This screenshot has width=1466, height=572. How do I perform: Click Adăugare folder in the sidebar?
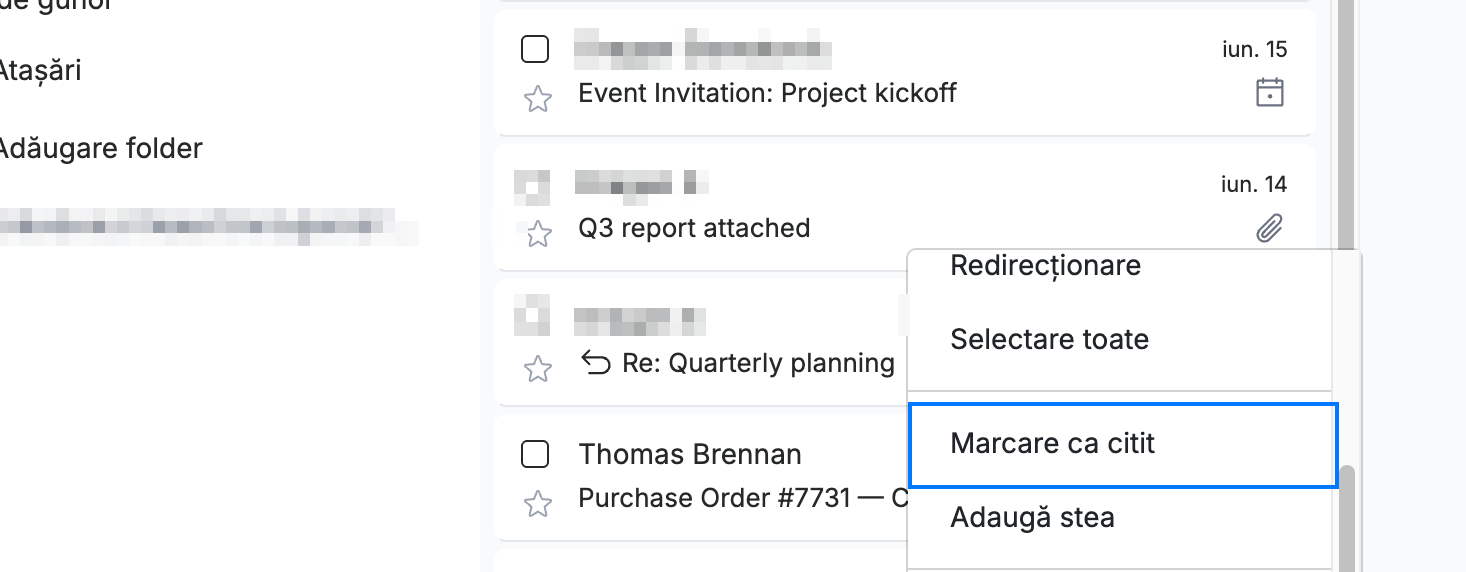(100, 149)
